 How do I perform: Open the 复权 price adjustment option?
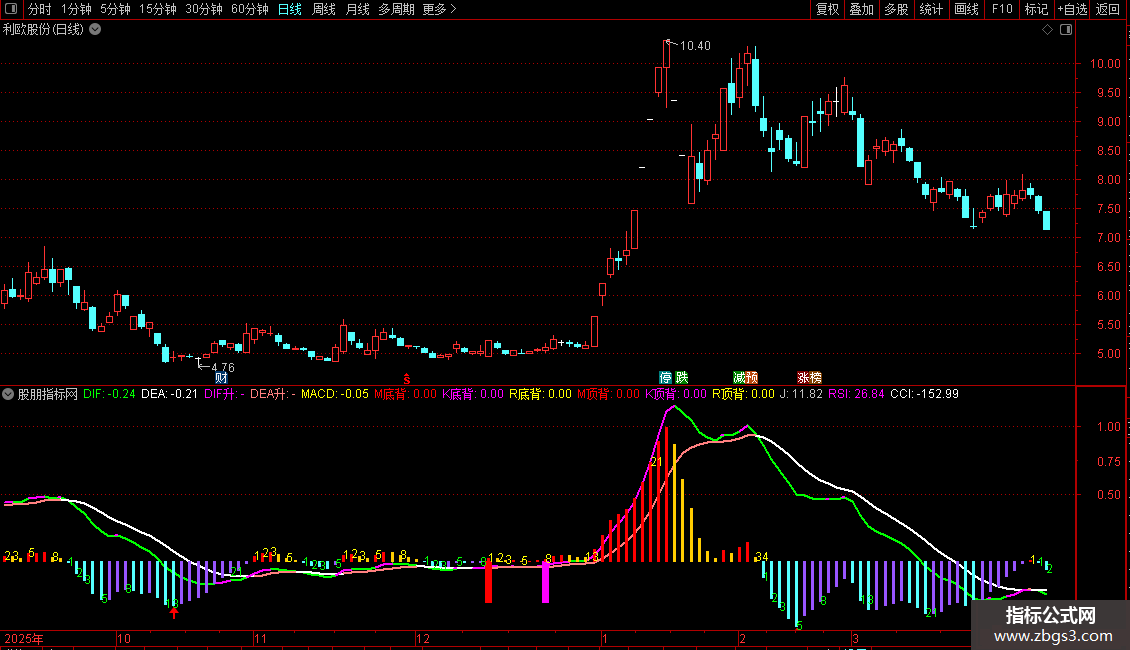[x=827, y=9]
